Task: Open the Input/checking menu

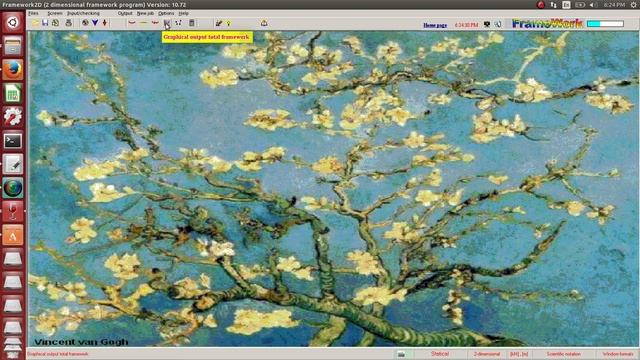Action: [x=83, y=13]
